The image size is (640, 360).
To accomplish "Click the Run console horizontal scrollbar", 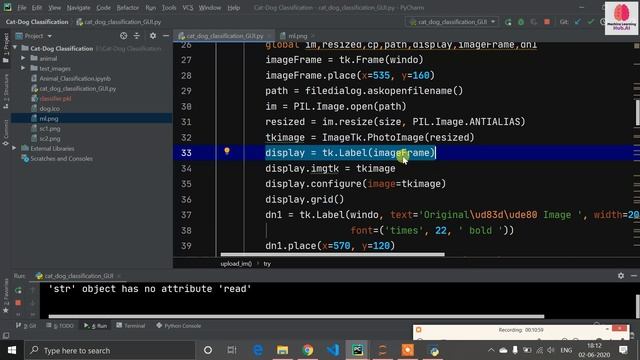I will [x=296, y=316].
